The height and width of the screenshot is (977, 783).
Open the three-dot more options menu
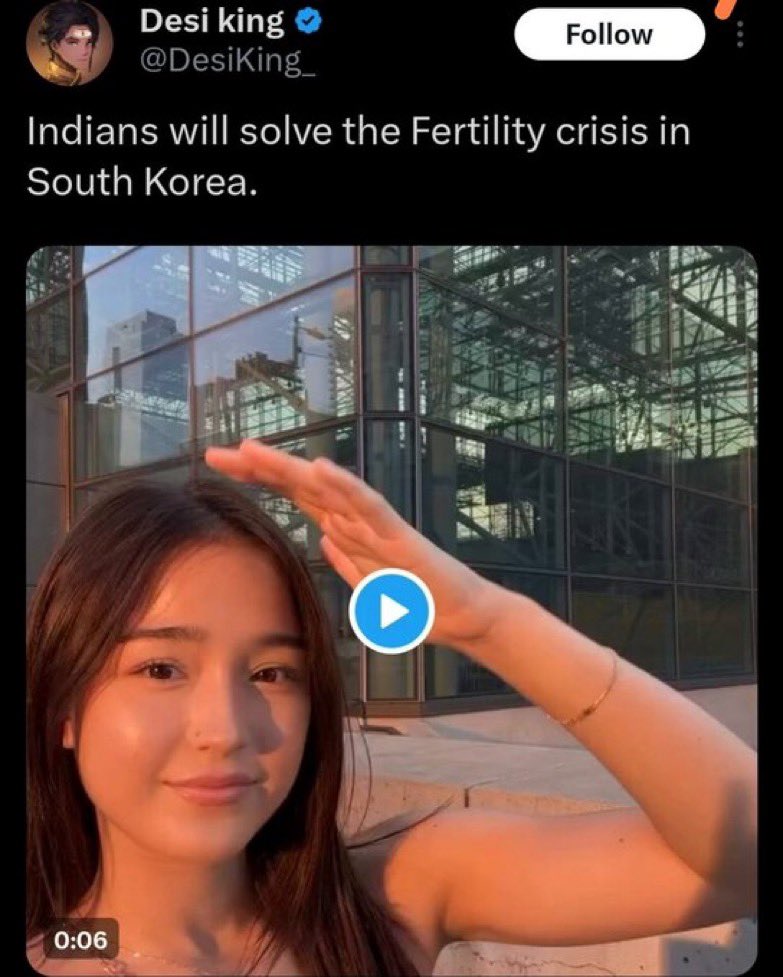point(740,34)
